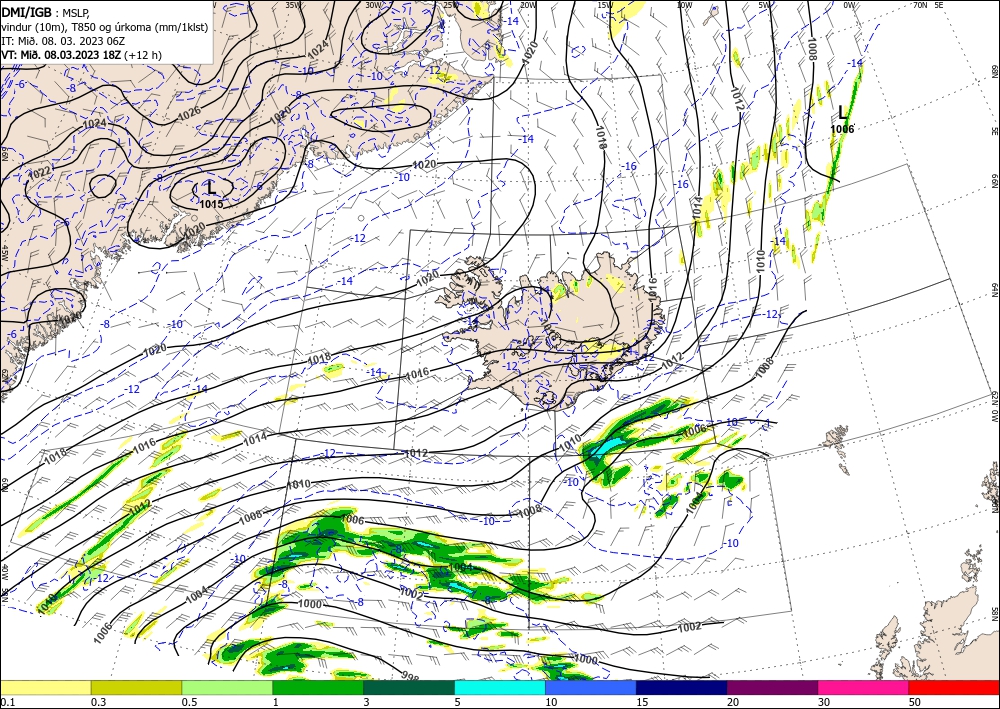Image resolution: width=1000 pixels, height=709 pixels.
Task: Click the light green 0.5 mm legend swatch
Action: tap(227, 687)
